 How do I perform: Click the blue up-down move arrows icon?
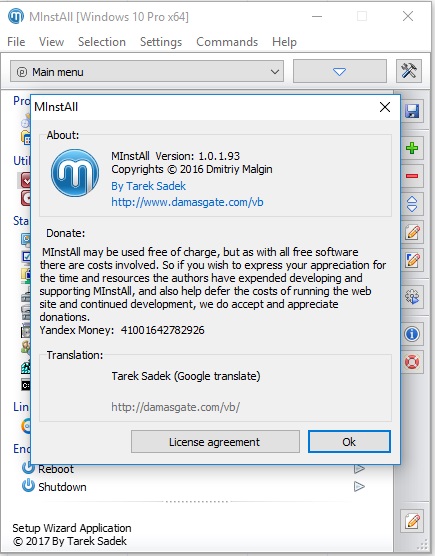pyautogui.click(x=412, y=204)
